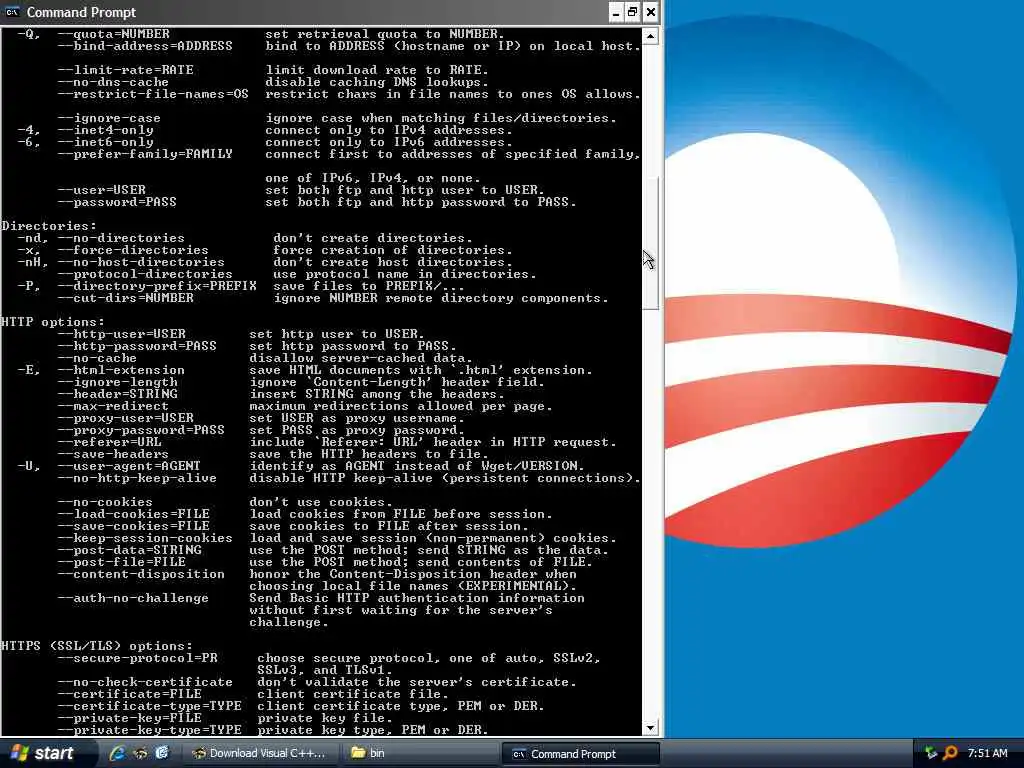The height and width of the screenshot is (768, 1024).
Task: Click the '--no-host-directories' option text
Action: click(x=140, y=262)
